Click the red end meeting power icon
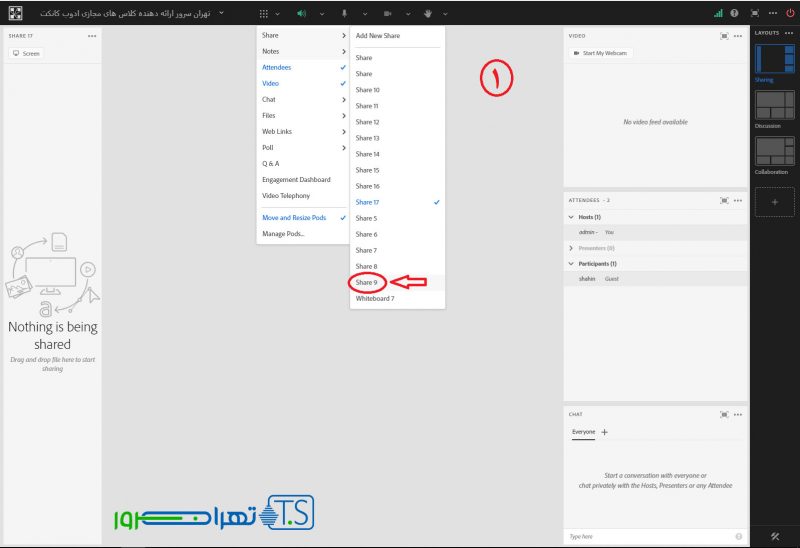Screen dimensions: 800x548 (790, 14)
